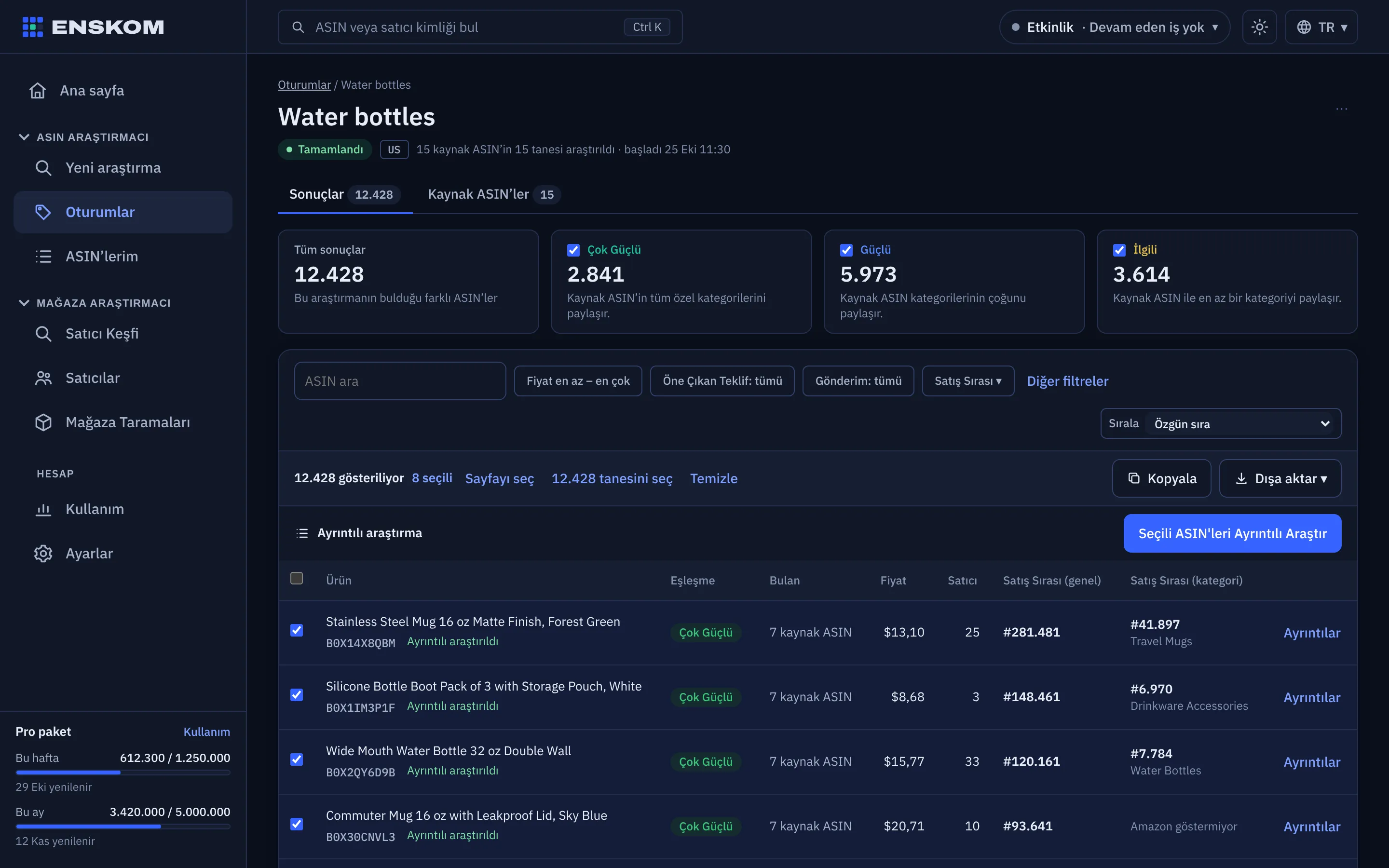The height and width of the screenshot is (868, 1389).
Task: Click the Temizle selection link
Action: click(x=713, y=478)
